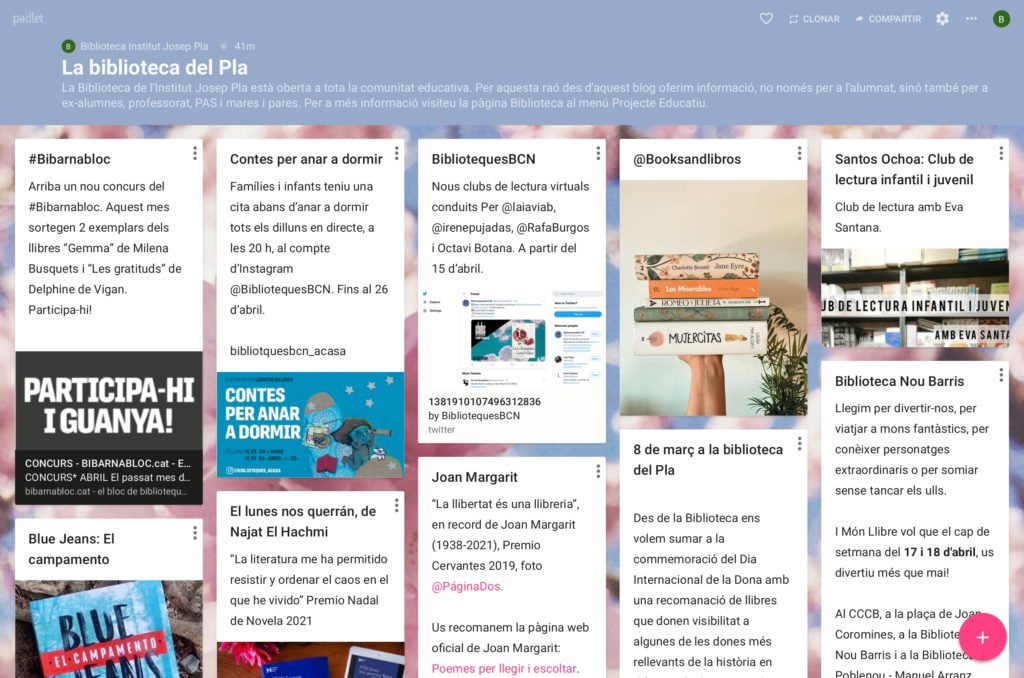Click the Clonar button
The image size is (1024, 678).
click(813, 19)
